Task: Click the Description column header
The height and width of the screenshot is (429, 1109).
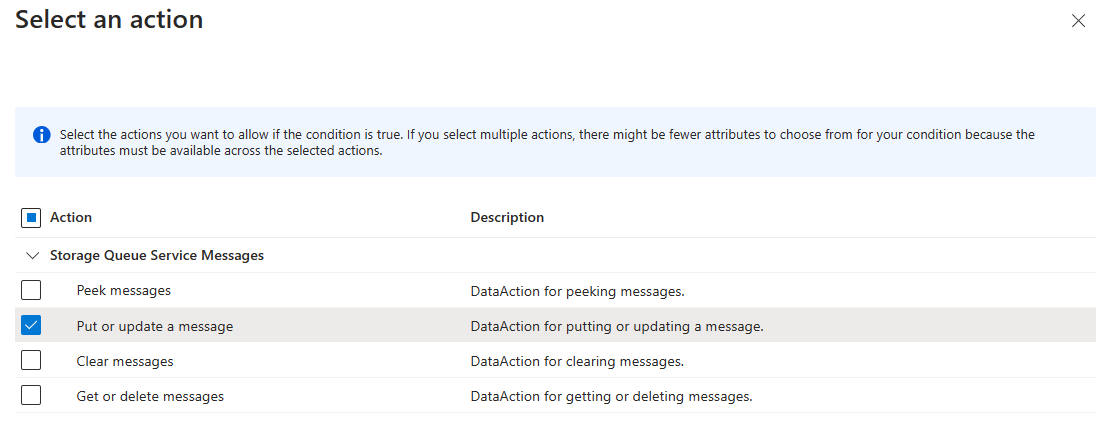Action: point(507,218)
